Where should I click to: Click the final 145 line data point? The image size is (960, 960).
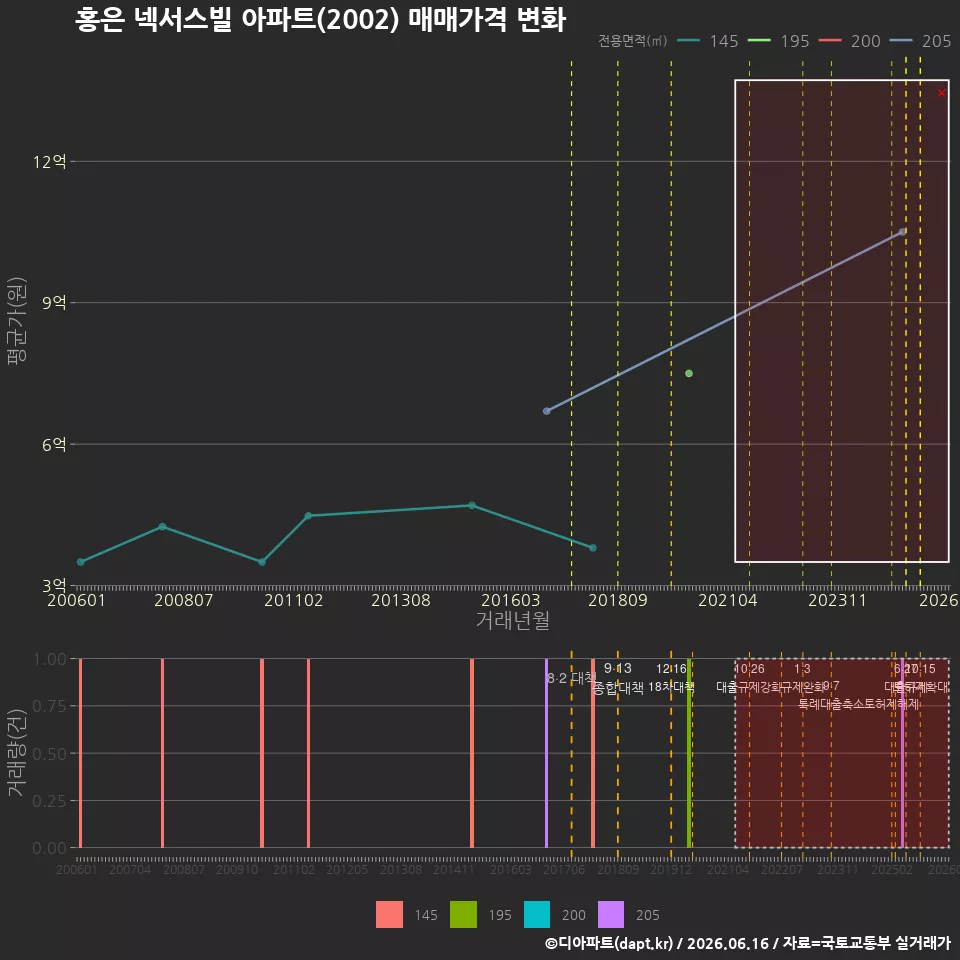(x=593, y=548)
